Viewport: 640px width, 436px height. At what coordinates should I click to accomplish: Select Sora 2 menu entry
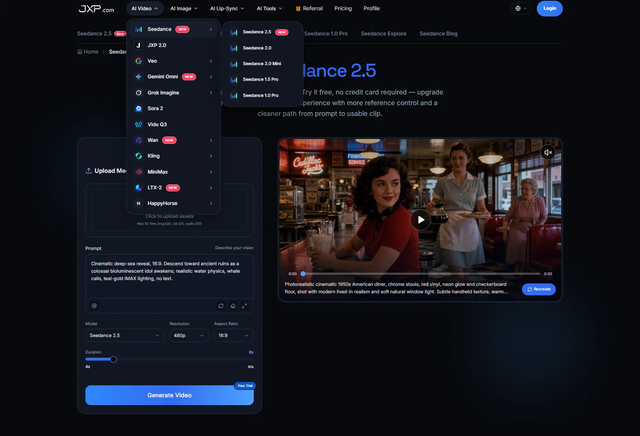click(x=173, y=109)
